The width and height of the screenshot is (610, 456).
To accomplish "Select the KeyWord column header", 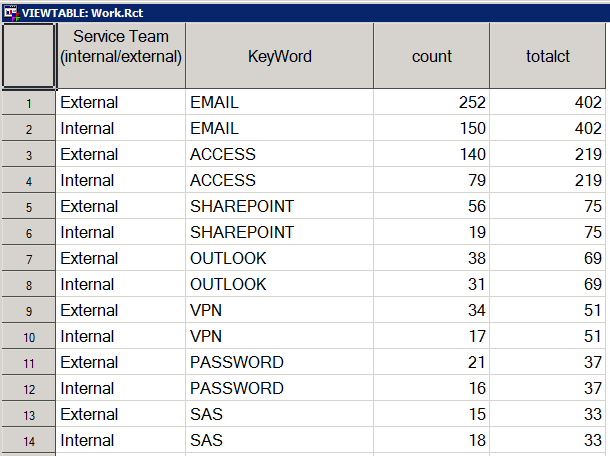I will click(280, 56).
